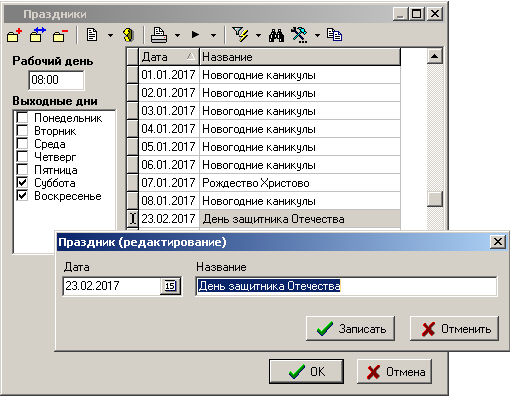Image resolution: width=510 pixels, height=396 pixels.
Task: Click the delete holiday icon with red minus
Action: pyautogui.click(x=60, y=35)
